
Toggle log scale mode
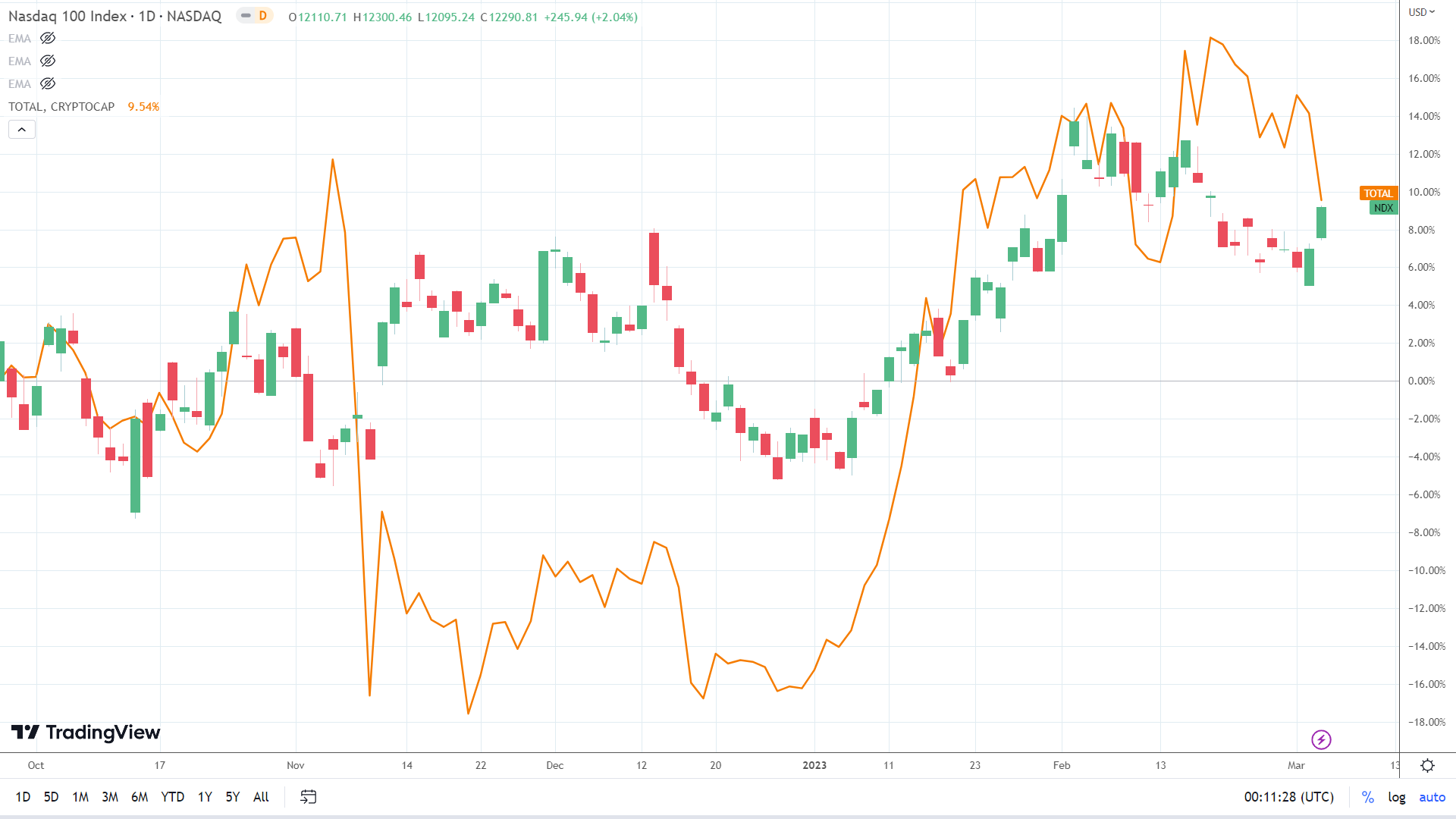point(1397,797)
